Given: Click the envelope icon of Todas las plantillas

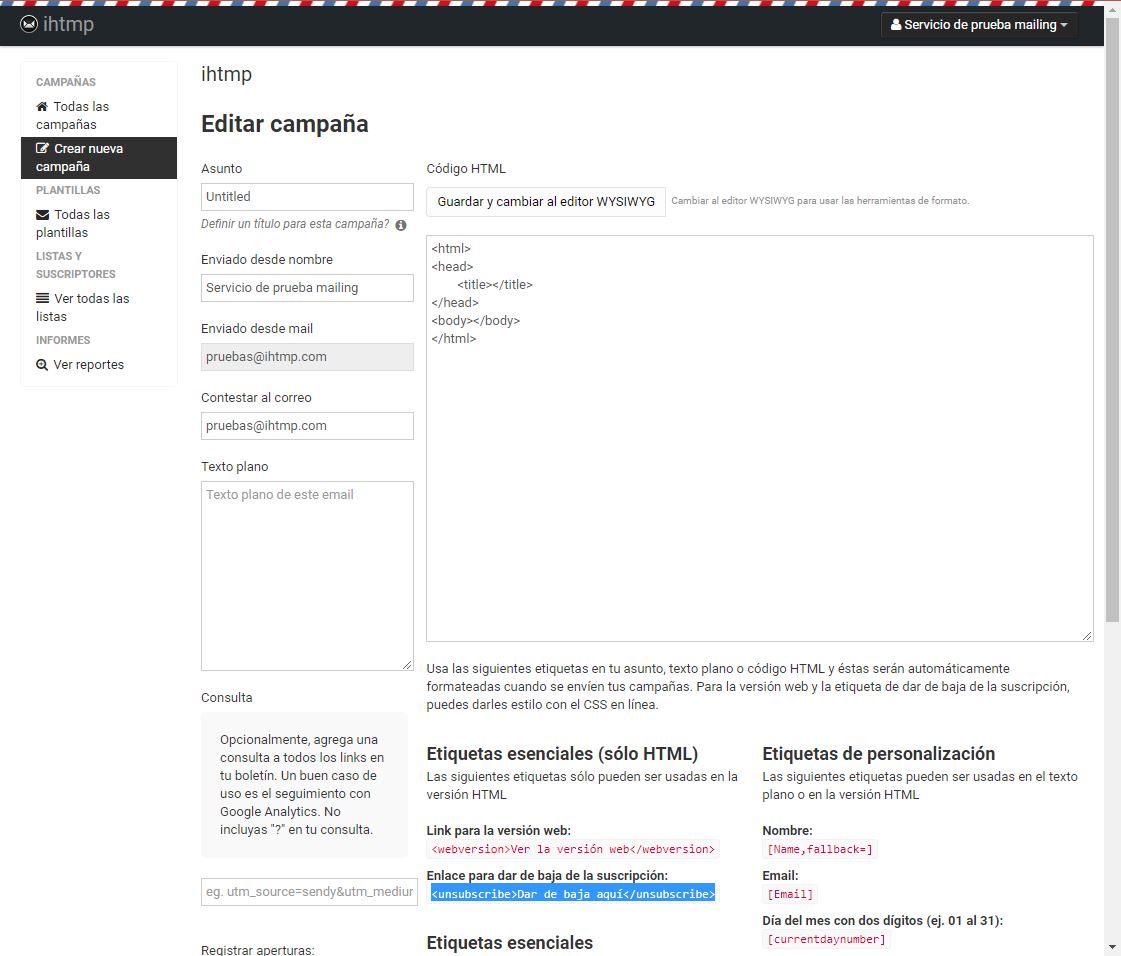Looking at the screenshot, I should pos(43,215).
